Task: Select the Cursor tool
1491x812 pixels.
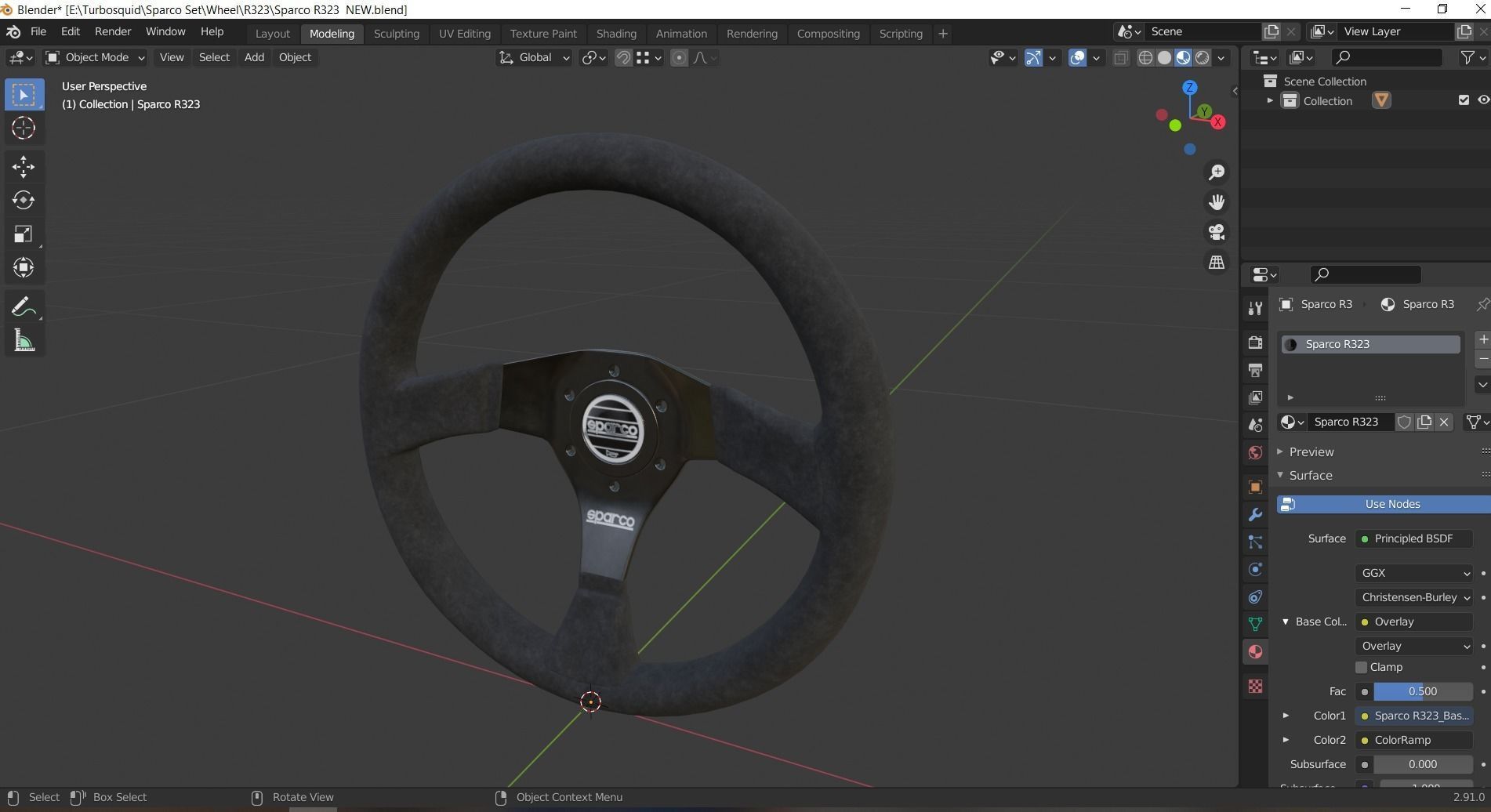Action: [24, 128]
